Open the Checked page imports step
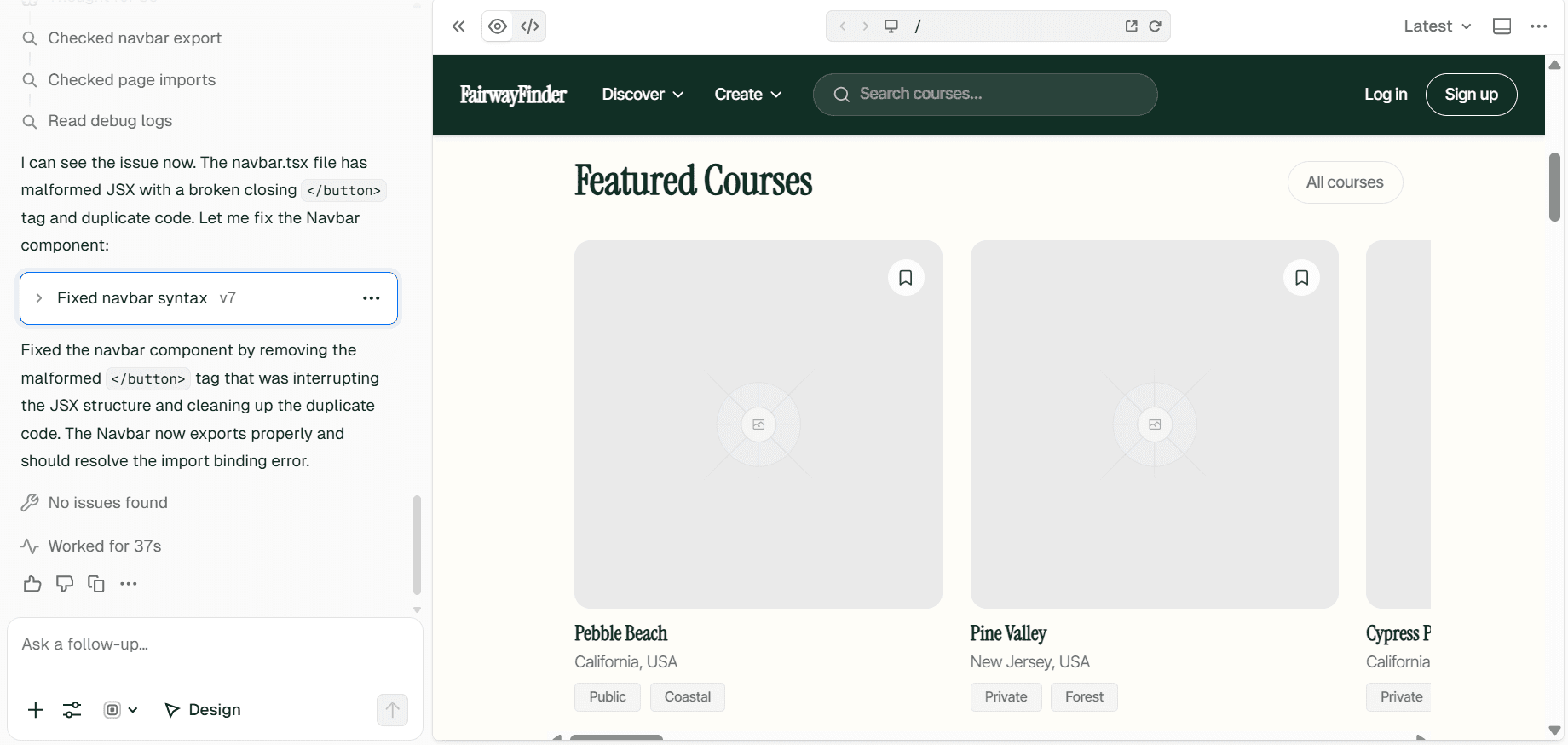 118,80
